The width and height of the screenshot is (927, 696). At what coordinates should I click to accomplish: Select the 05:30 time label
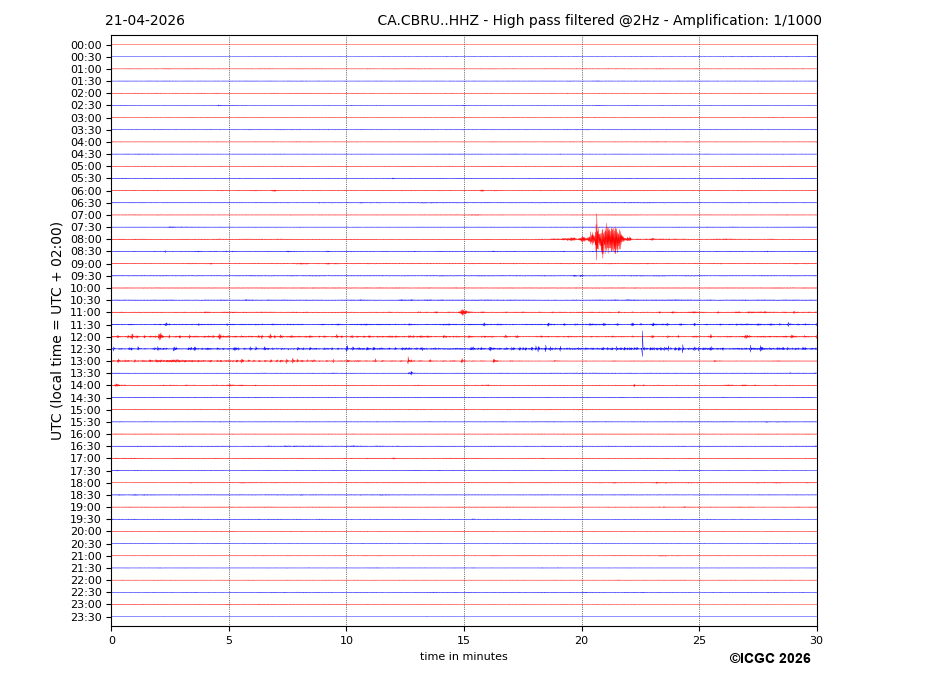(x=86, y=179)
